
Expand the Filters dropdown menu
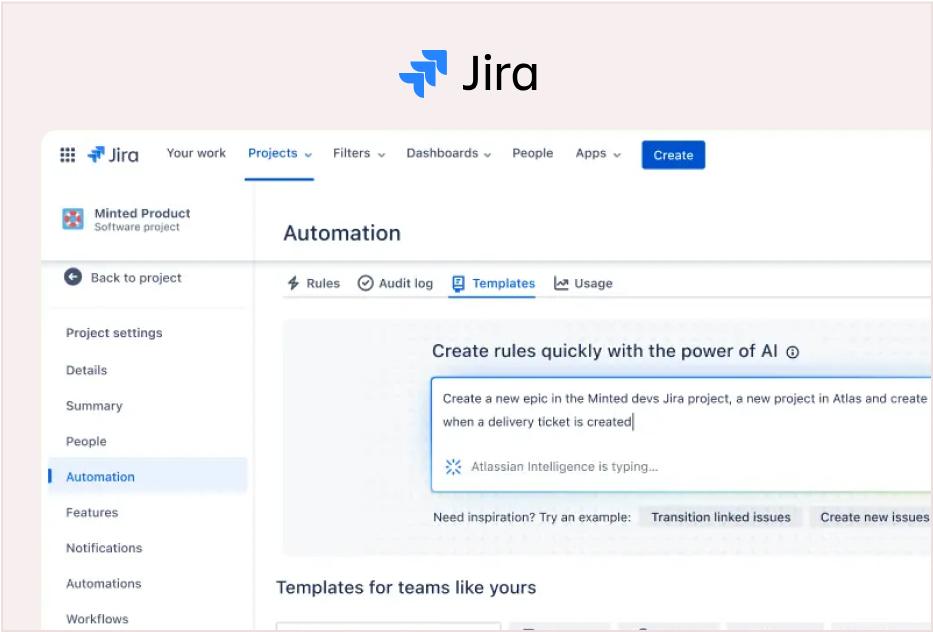(x=359, y=154)
